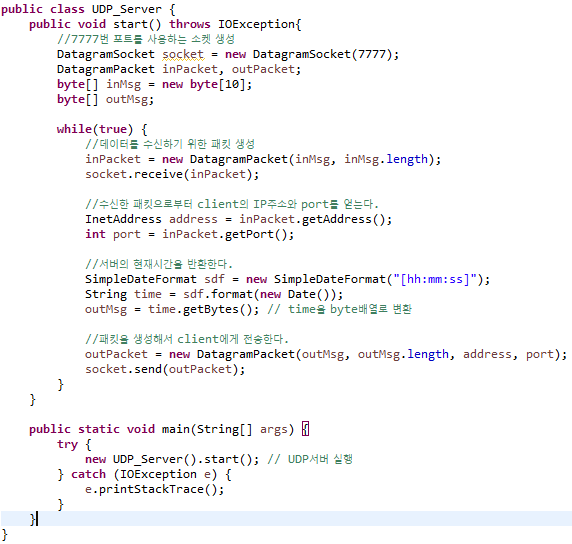Click 'e.printStackTrace();' line

pyautogui.click(x=154, y=489)
